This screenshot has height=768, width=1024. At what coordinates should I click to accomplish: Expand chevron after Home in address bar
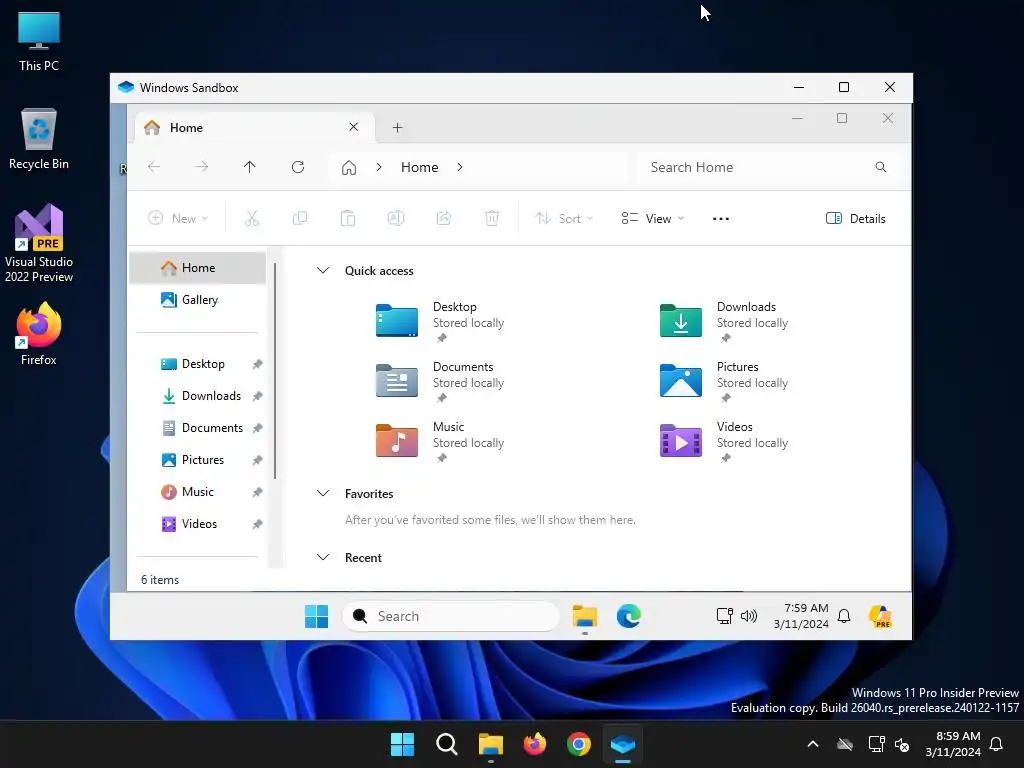point(460,167)
